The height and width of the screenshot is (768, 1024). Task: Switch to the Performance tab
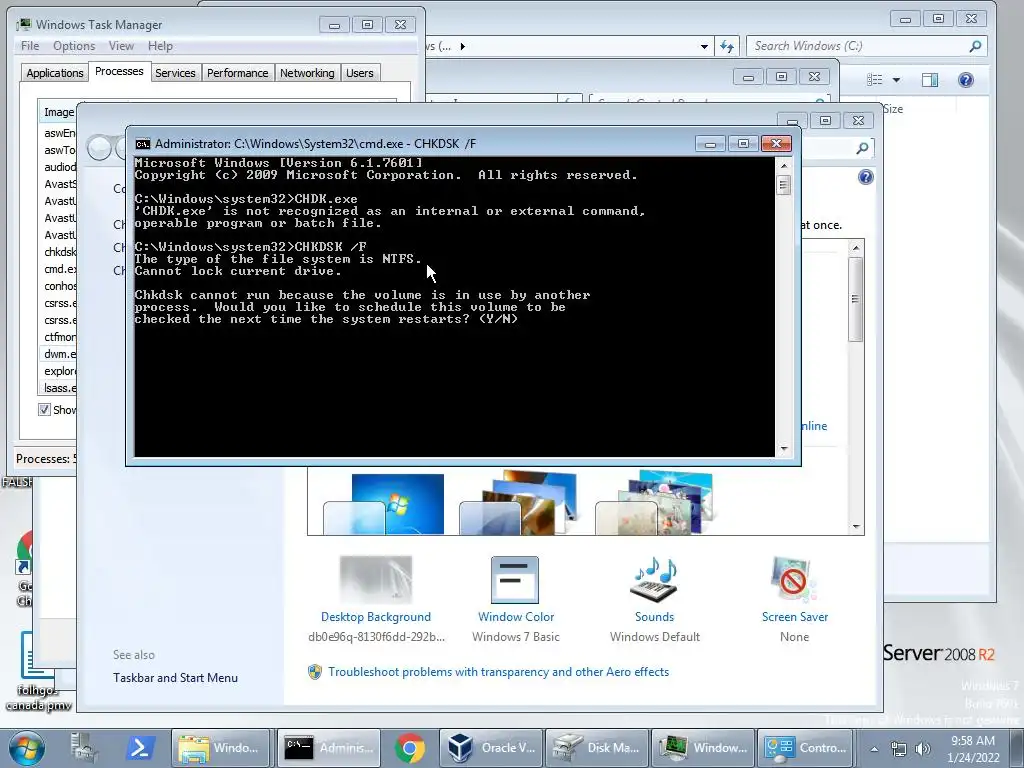click(x=238, y=73)
